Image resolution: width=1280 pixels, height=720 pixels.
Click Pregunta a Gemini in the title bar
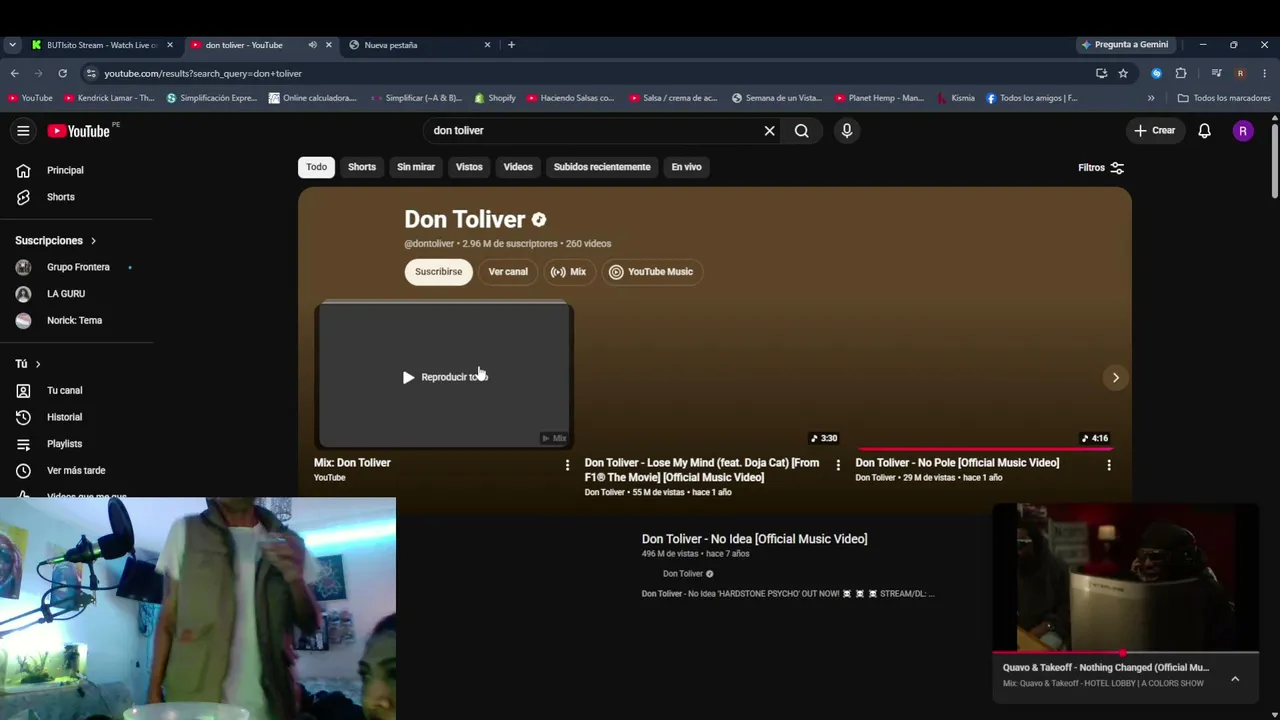(x=1125, y=45)
